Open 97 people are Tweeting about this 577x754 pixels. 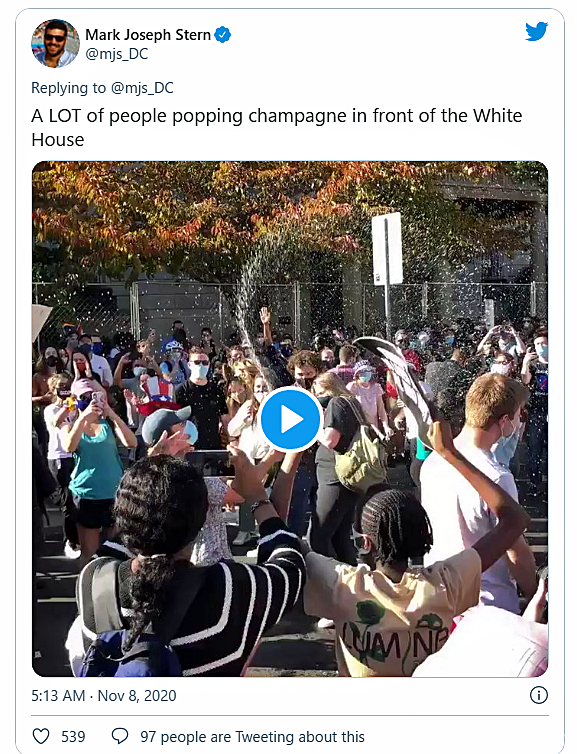(252, 737)
